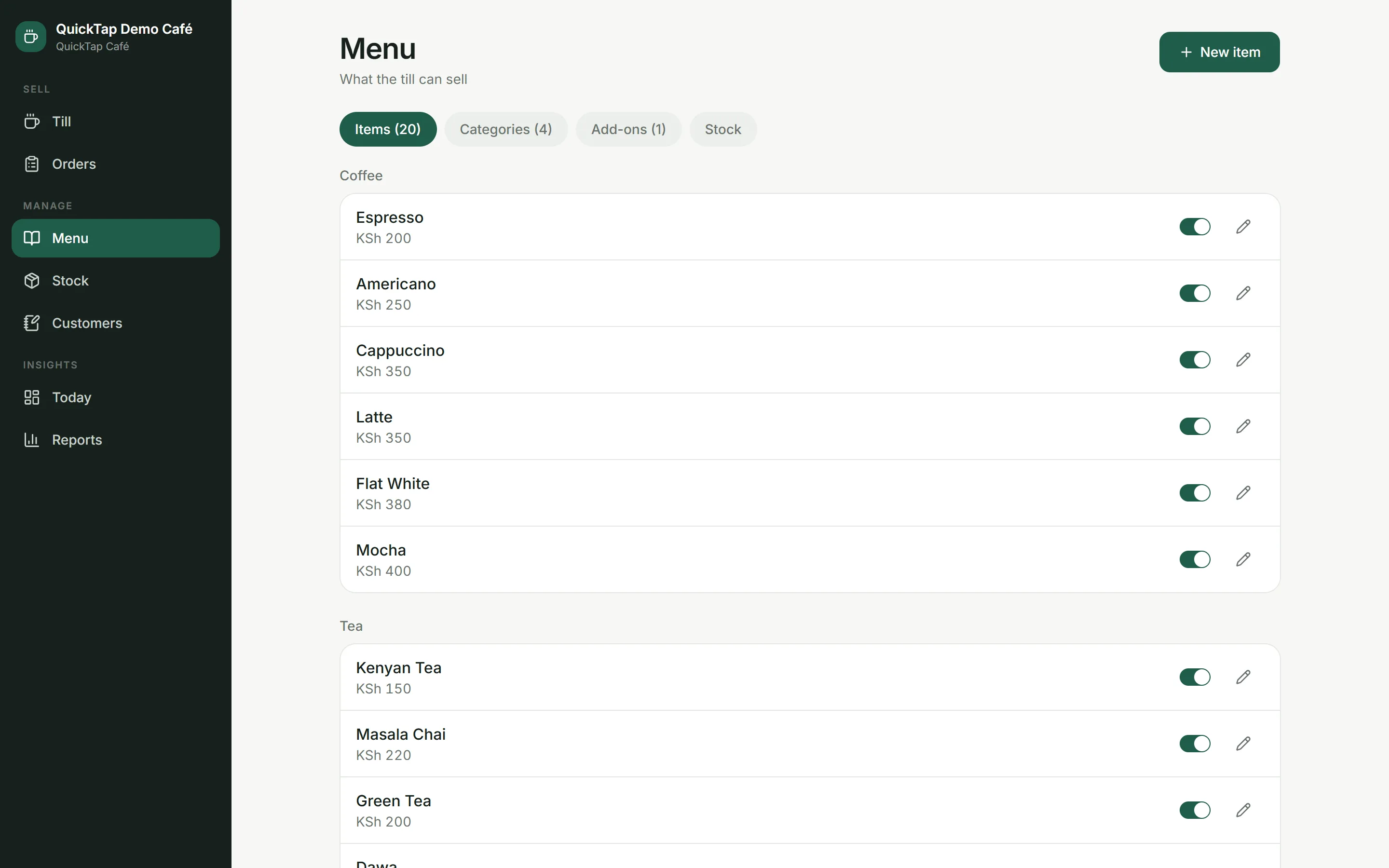Select the Items (20) tab
1389x868 pixels.
[x=388, y=129]
